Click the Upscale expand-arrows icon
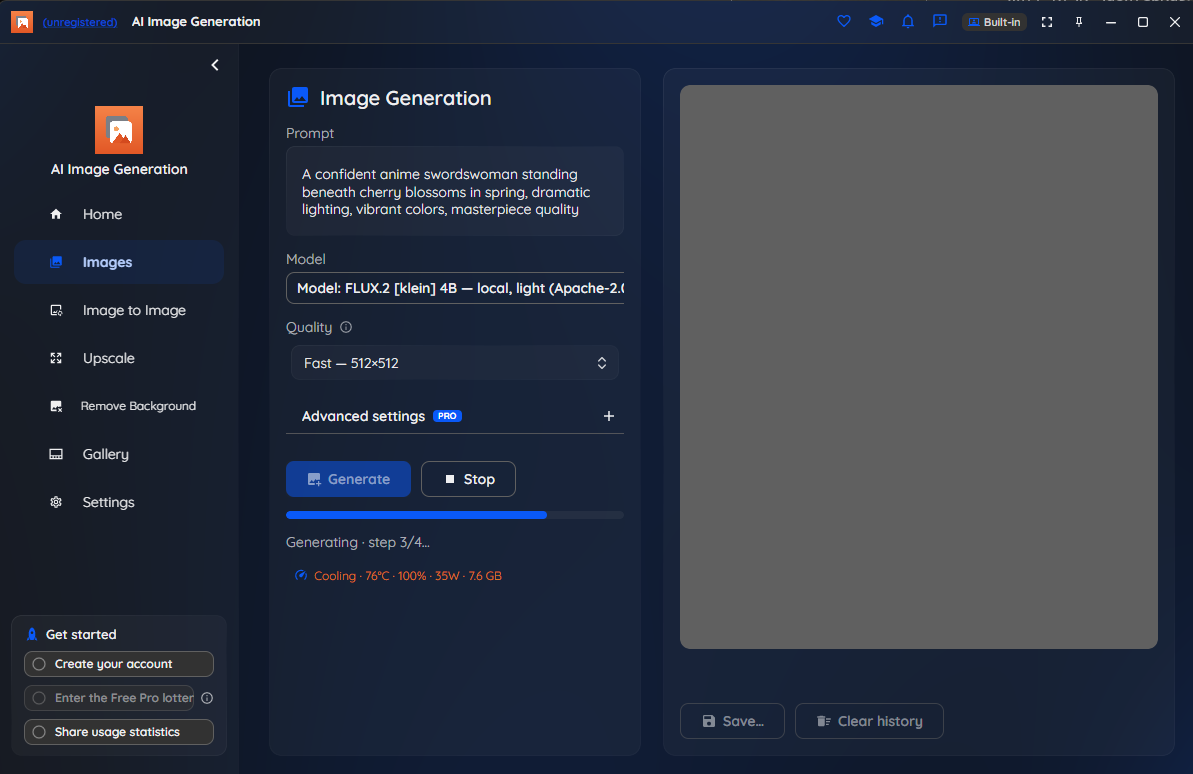 tap(56, 358)
